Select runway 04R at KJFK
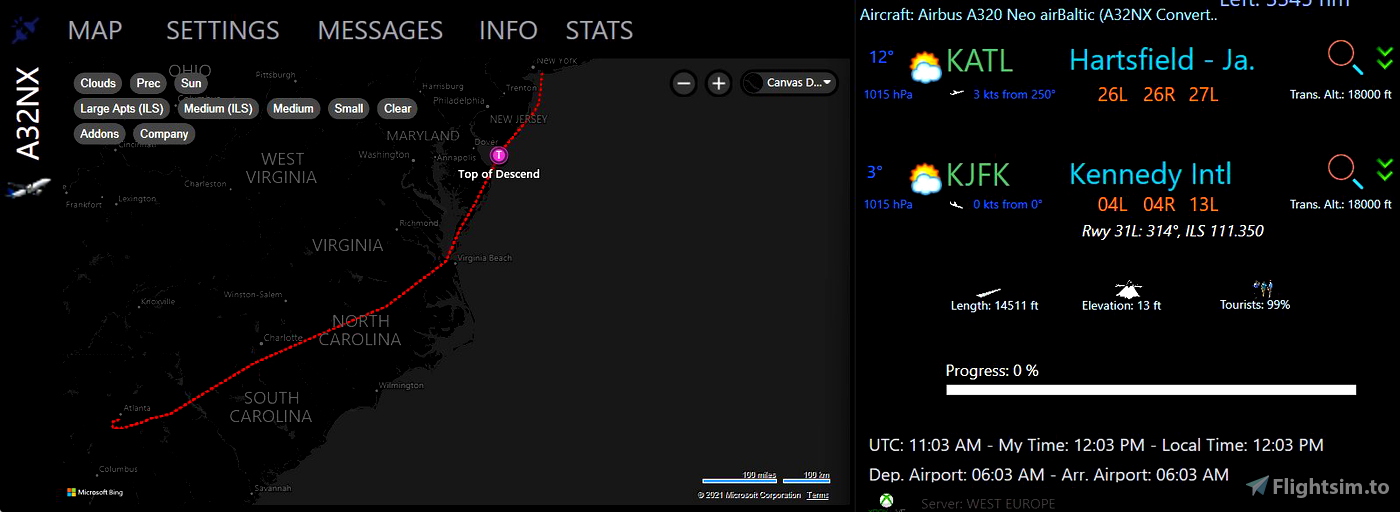 [x=1158, y=205]
